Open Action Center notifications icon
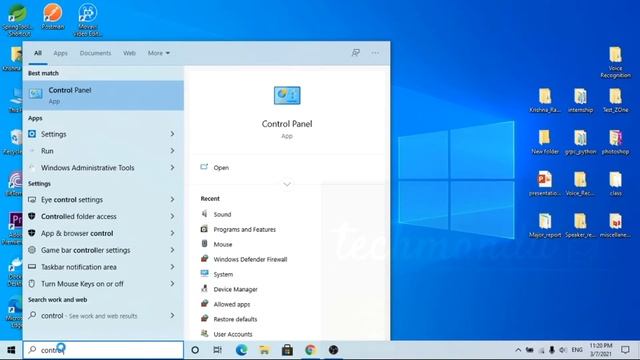 pos(625,350)
